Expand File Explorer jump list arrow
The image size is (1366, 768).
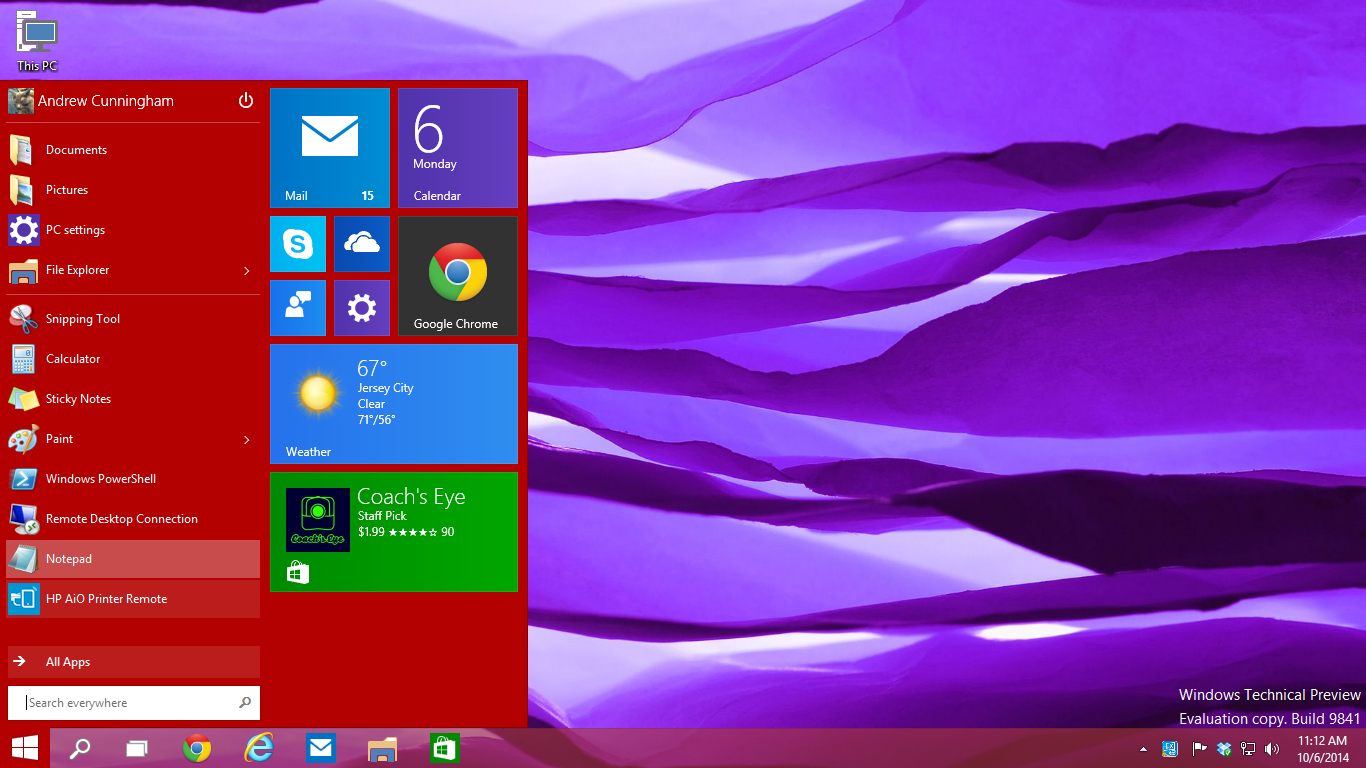click(246, 270)
